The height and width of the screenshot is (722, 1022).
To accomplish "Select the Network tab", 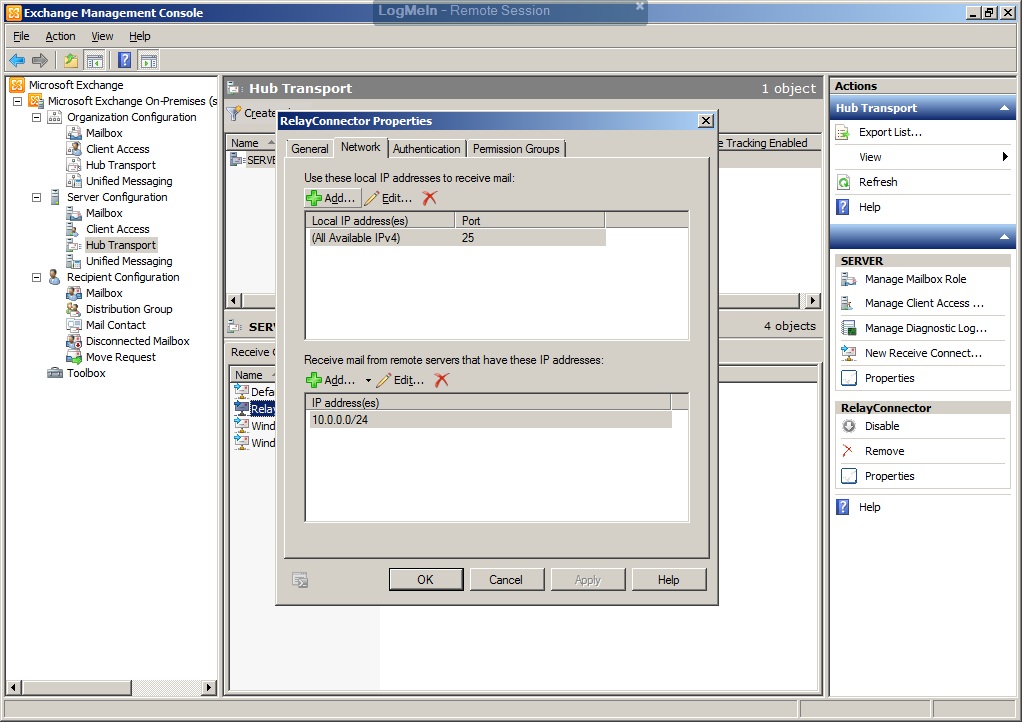I will [x=360, y=147].
